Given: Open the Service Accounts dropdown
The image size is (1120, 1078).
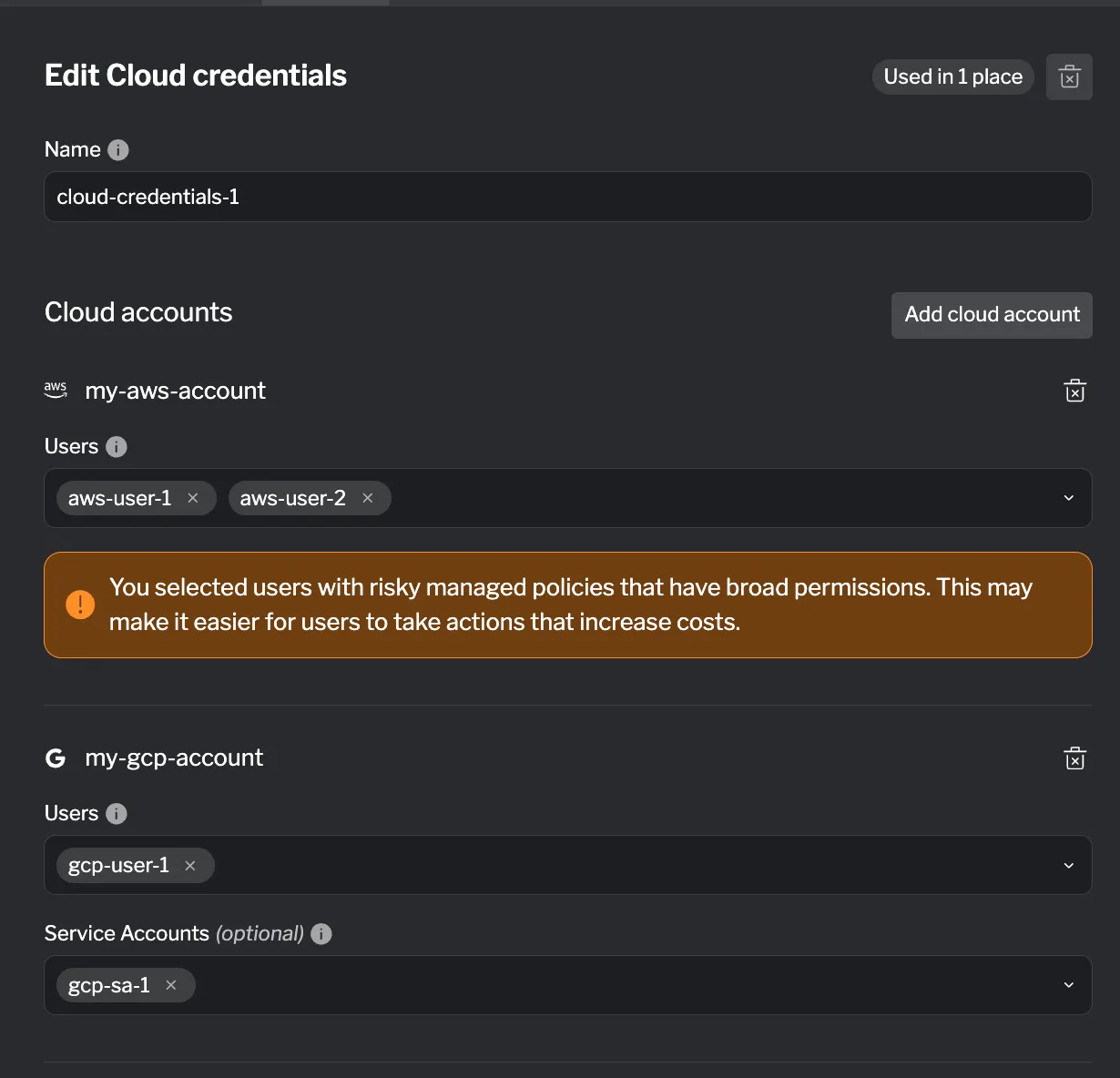Looking at the screenshot, I should 1068,985.
